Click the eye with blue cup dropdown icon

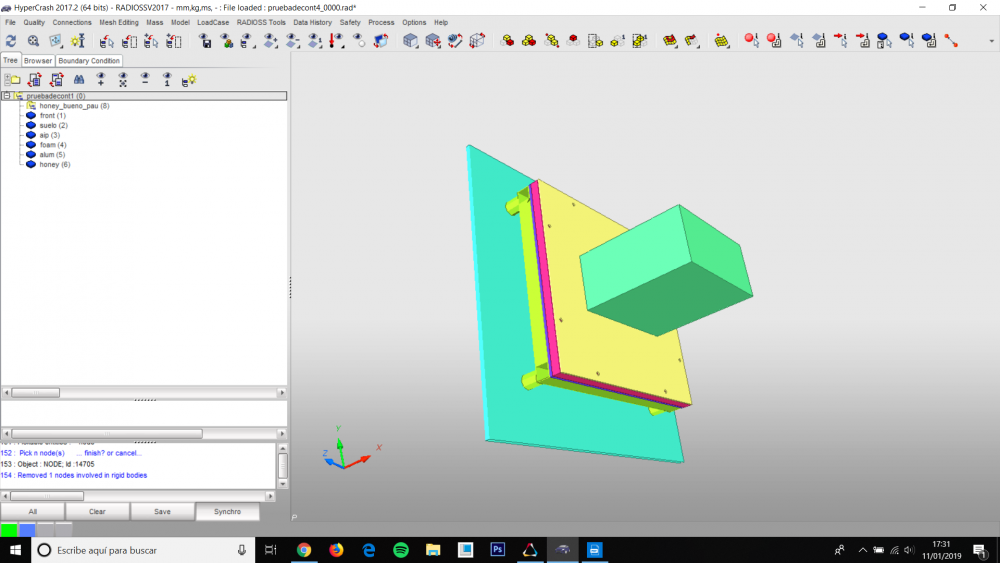(246, 41)
